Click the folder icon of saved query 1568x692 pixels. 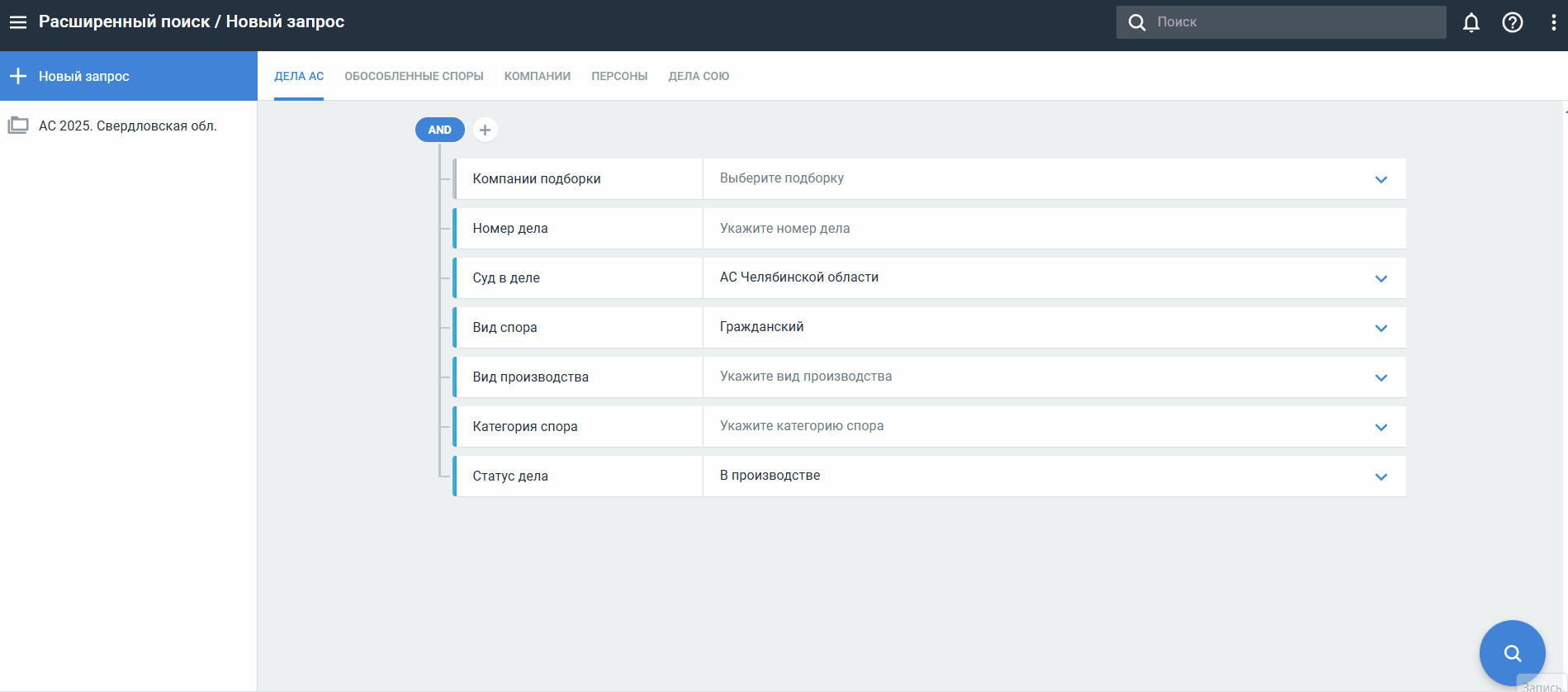[x=18, y=126]
